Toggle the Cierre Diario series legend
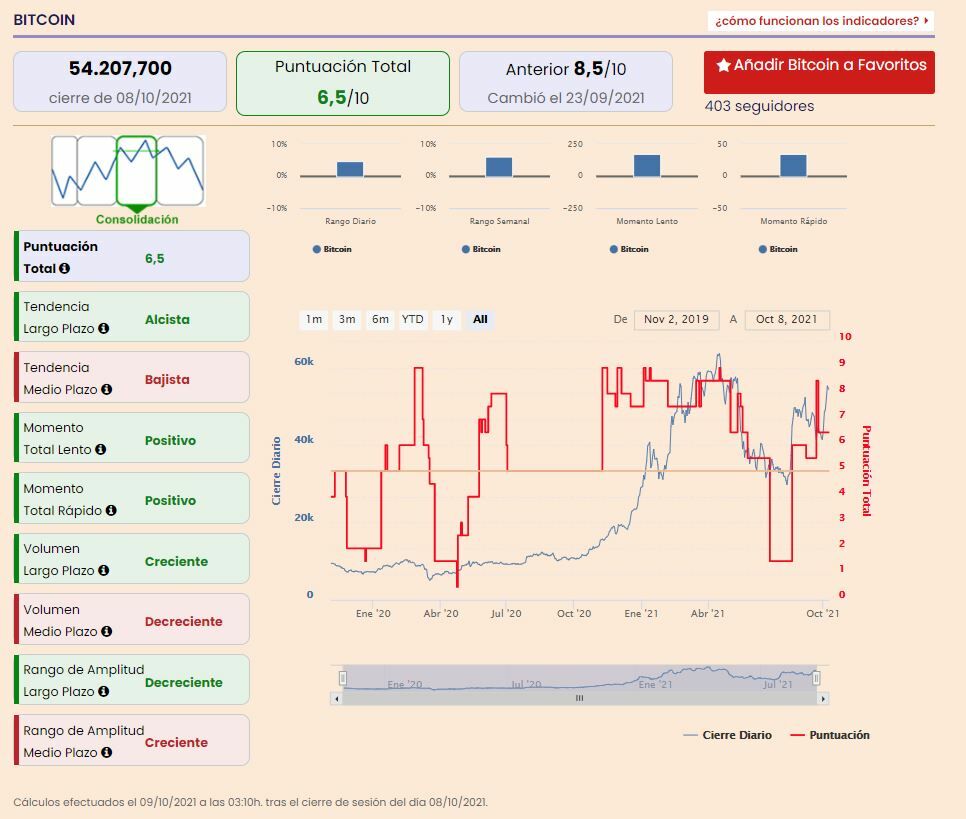 click(728, 735)
